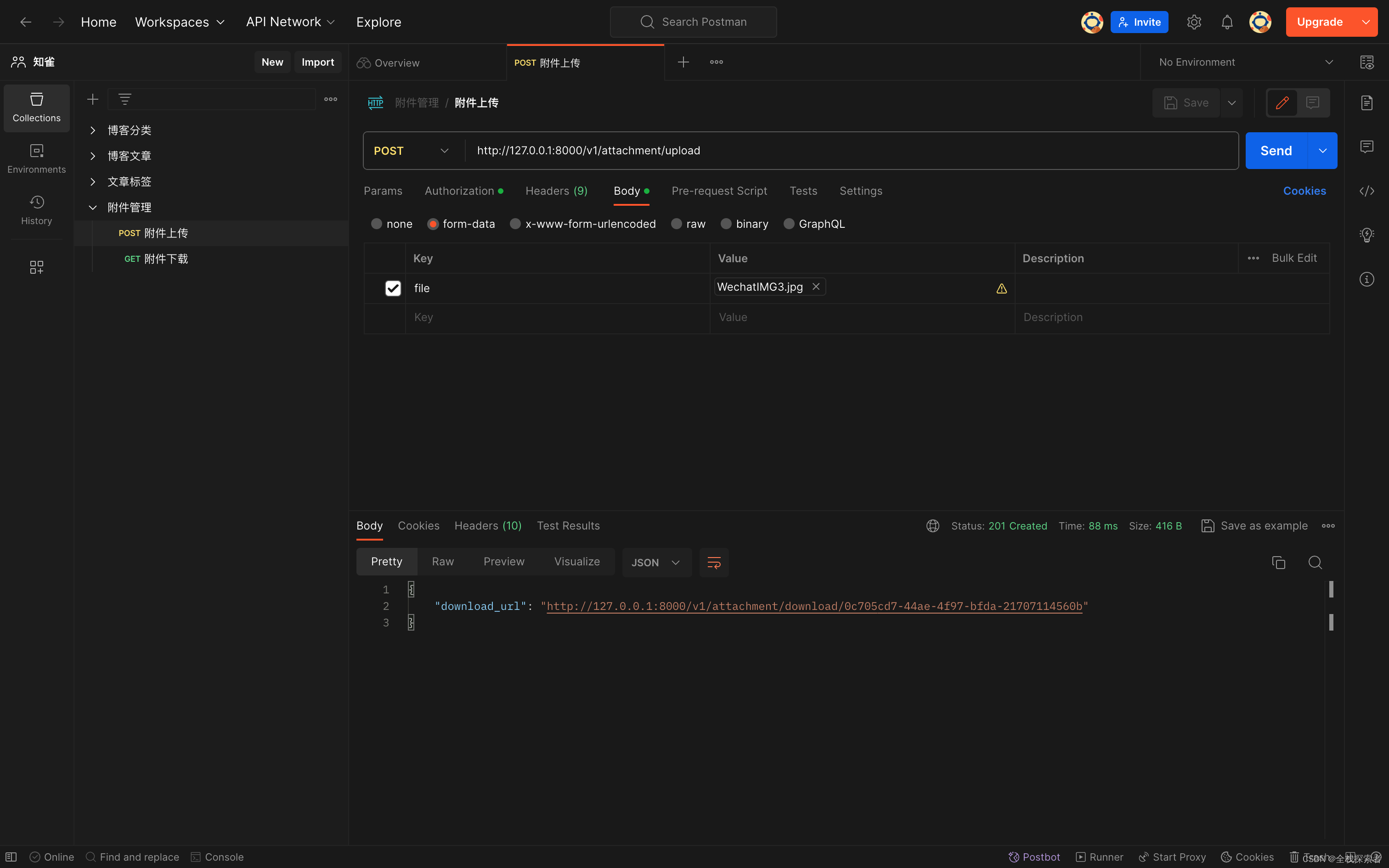This screenshot has width=1389, height=868.
Task: Open the History sidebar panel
Action: point(37,210)
